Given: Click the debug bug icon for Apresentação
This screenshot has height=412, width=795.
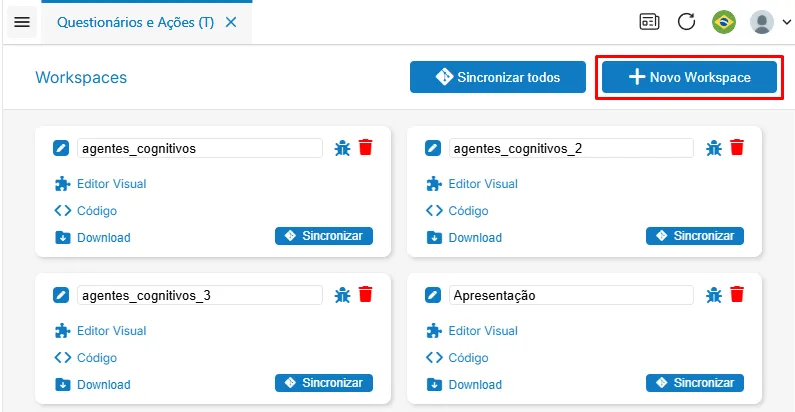Looking at the screenshot, I should click(714, 295).
